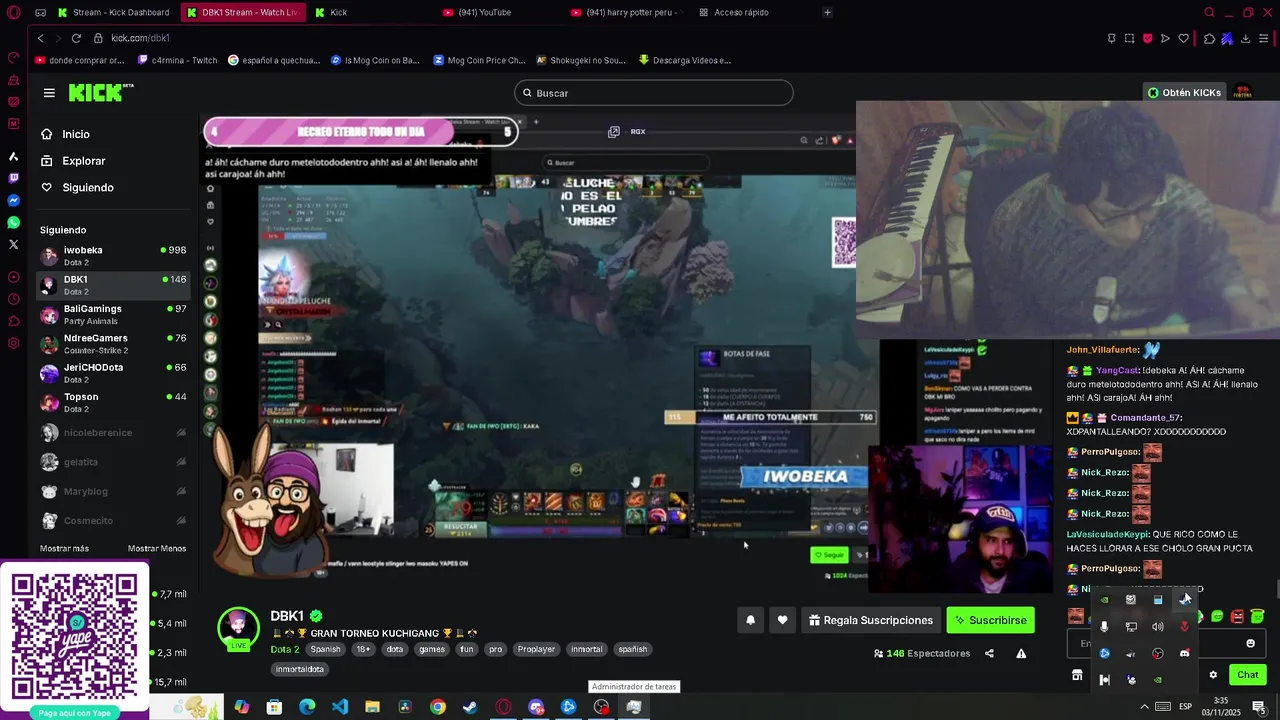Click the address bar kick.com/dbk1
This screenshot has height=720, width=1280.
[140, 38]
